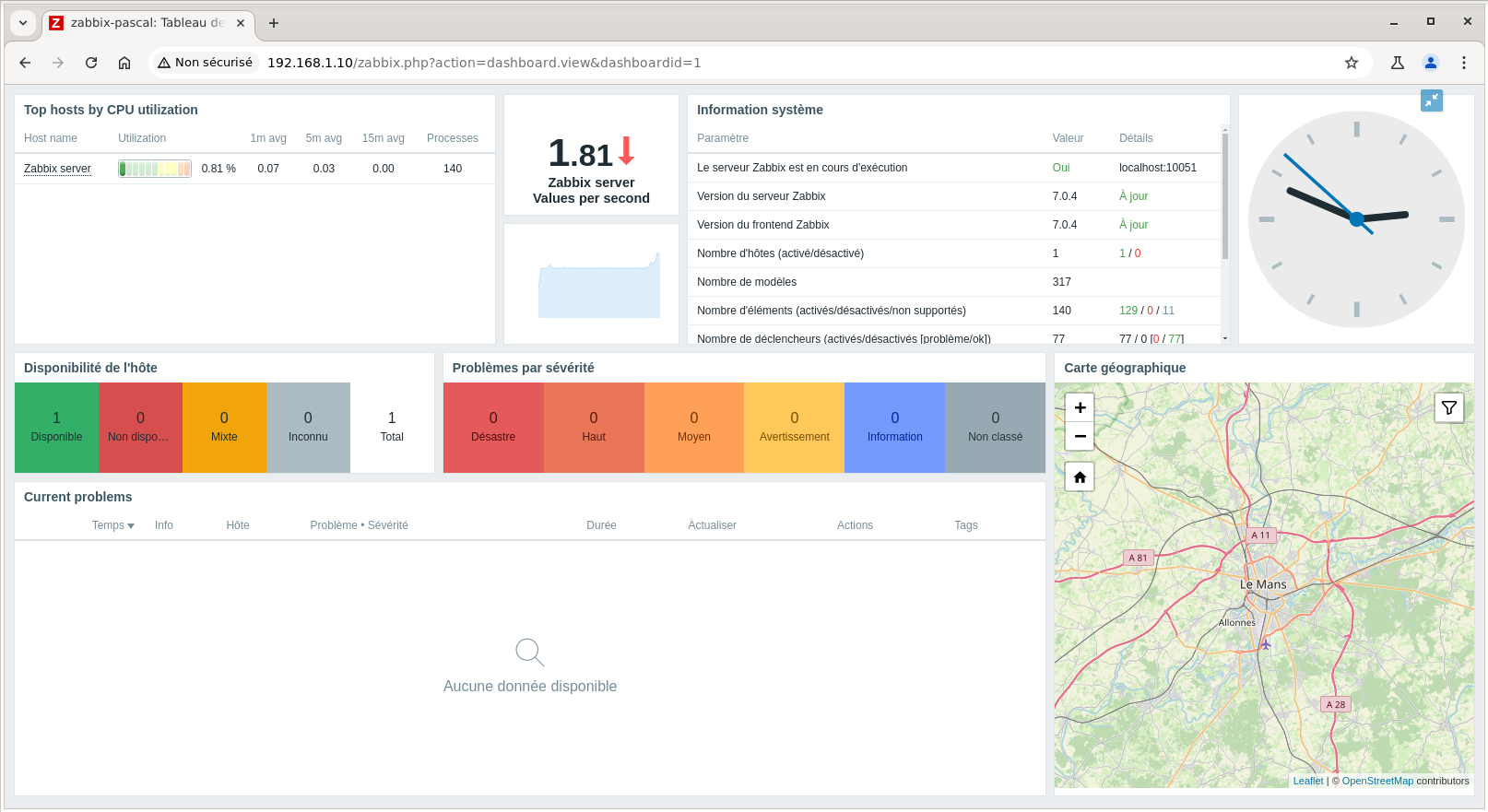Click the Non dispo… availability tile
1488x812 pixels.
click(140, 428)
